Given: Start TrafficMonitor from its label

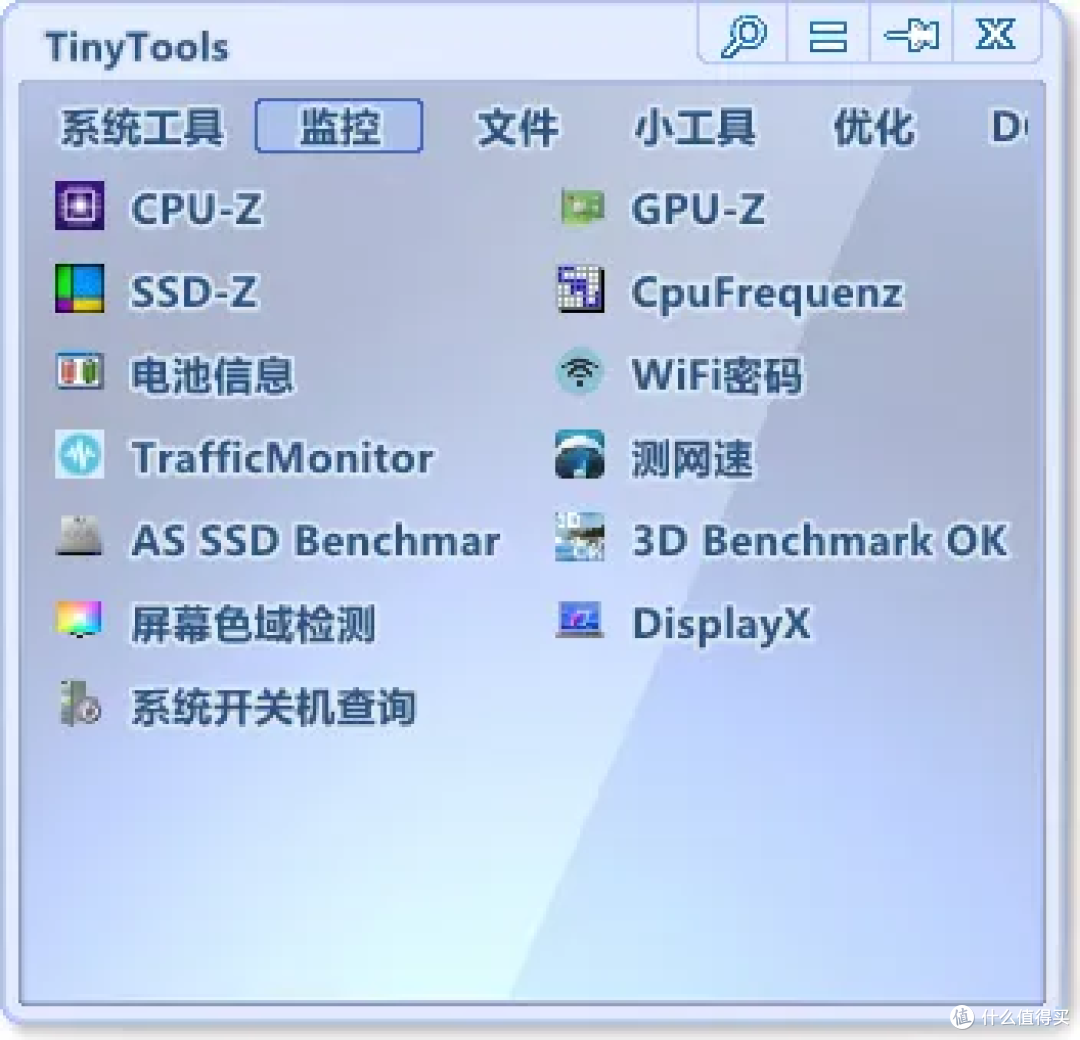Looking at the screenshot, I should pyautogui.click(x=282, y=458).
